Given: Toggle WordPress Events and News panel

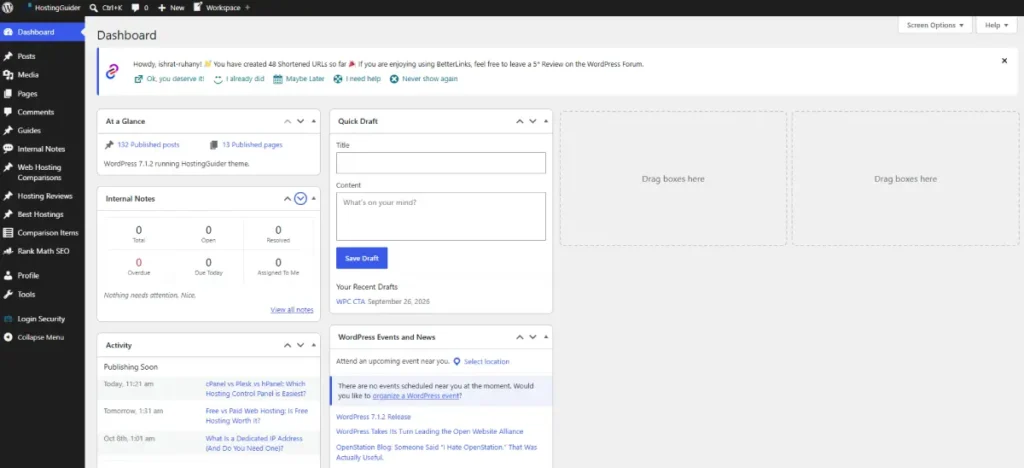Looking at the screenshot, I should [x=546, y=337].
